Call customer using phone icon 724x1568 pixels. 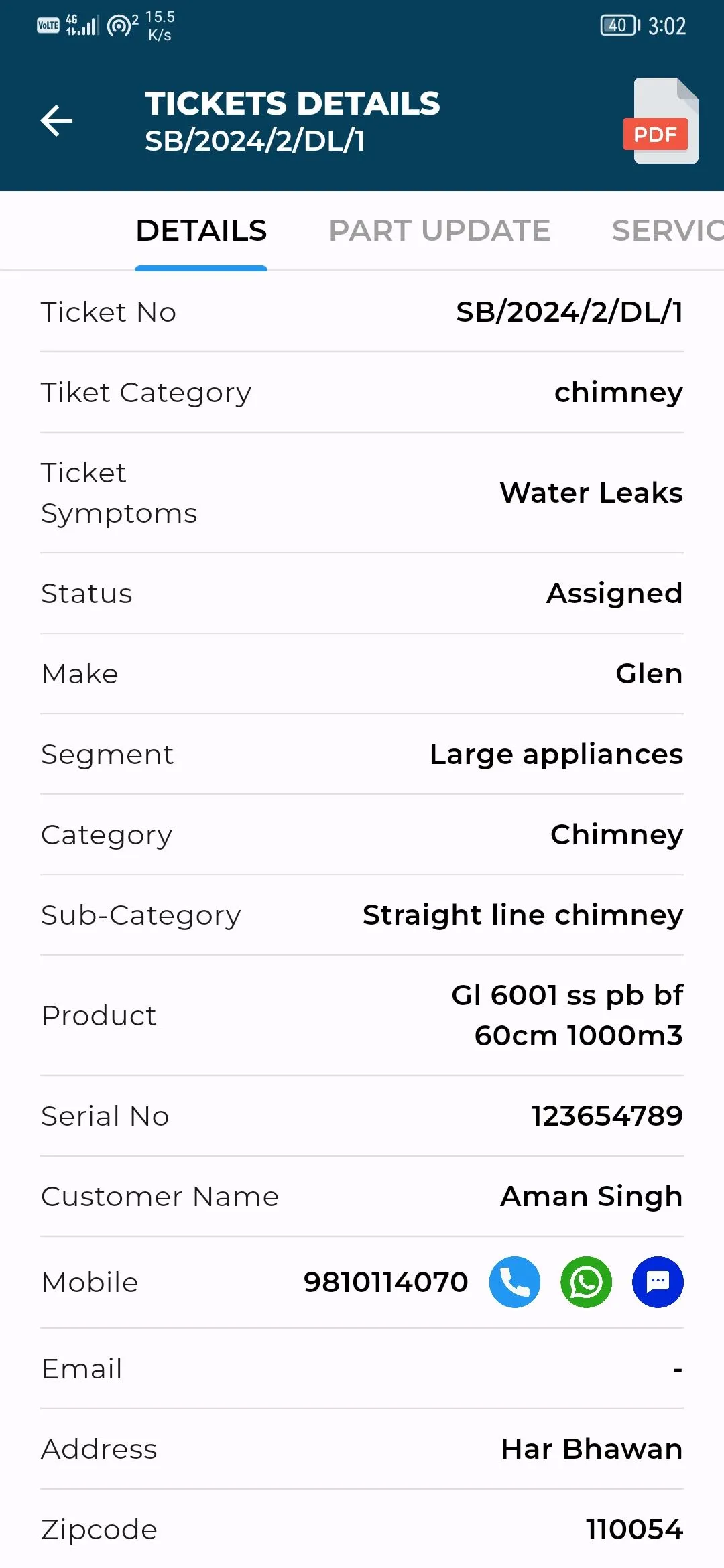point(514,1282)
